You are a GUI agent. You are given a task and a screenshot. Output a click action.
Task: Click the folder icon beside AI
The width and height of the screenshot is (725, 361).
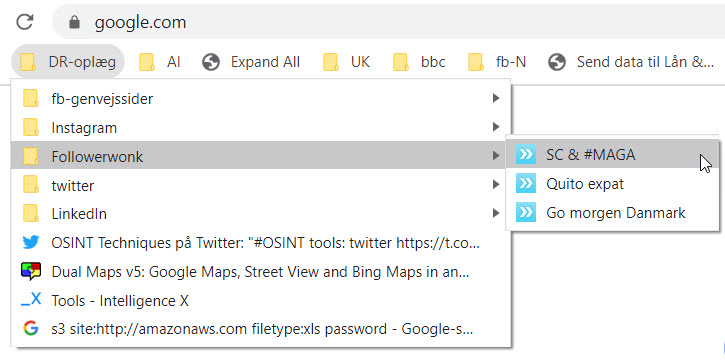147,62
